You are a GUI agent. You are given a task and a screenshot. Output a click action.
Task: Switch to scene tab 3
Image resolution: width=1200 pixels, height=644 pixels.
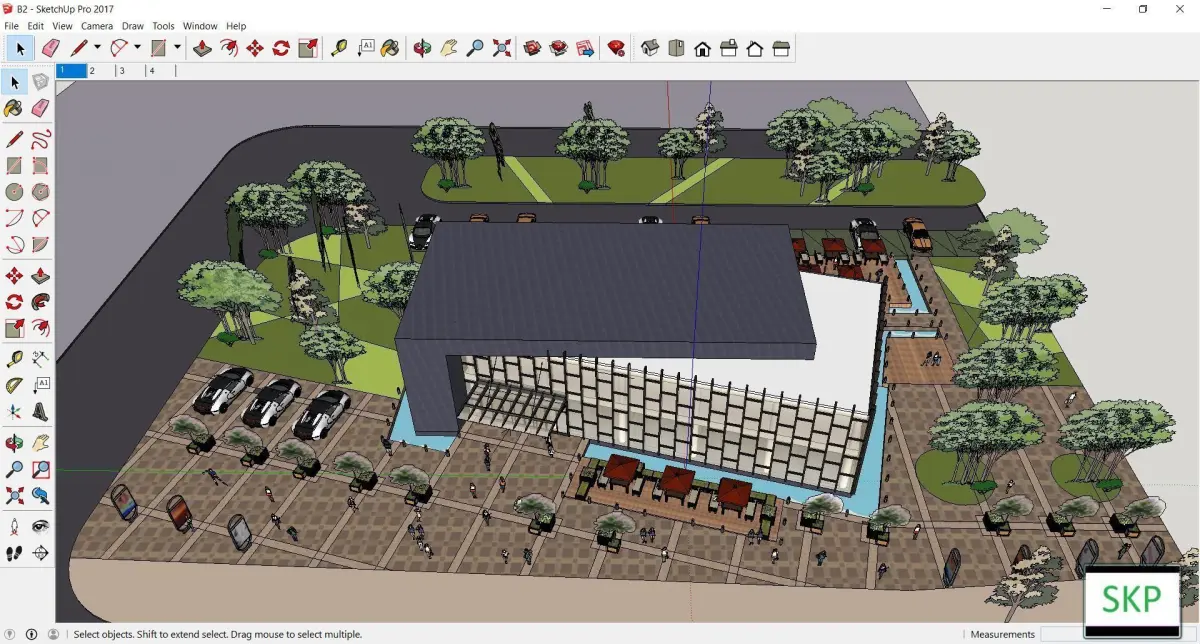[x=130, y=71]
